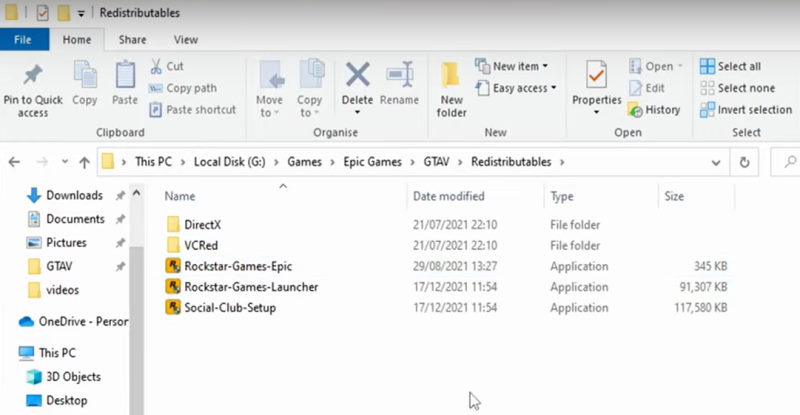Click Select all
This screenshot has height=415, width=800.
pyautogui.click(x=730, y=66)
